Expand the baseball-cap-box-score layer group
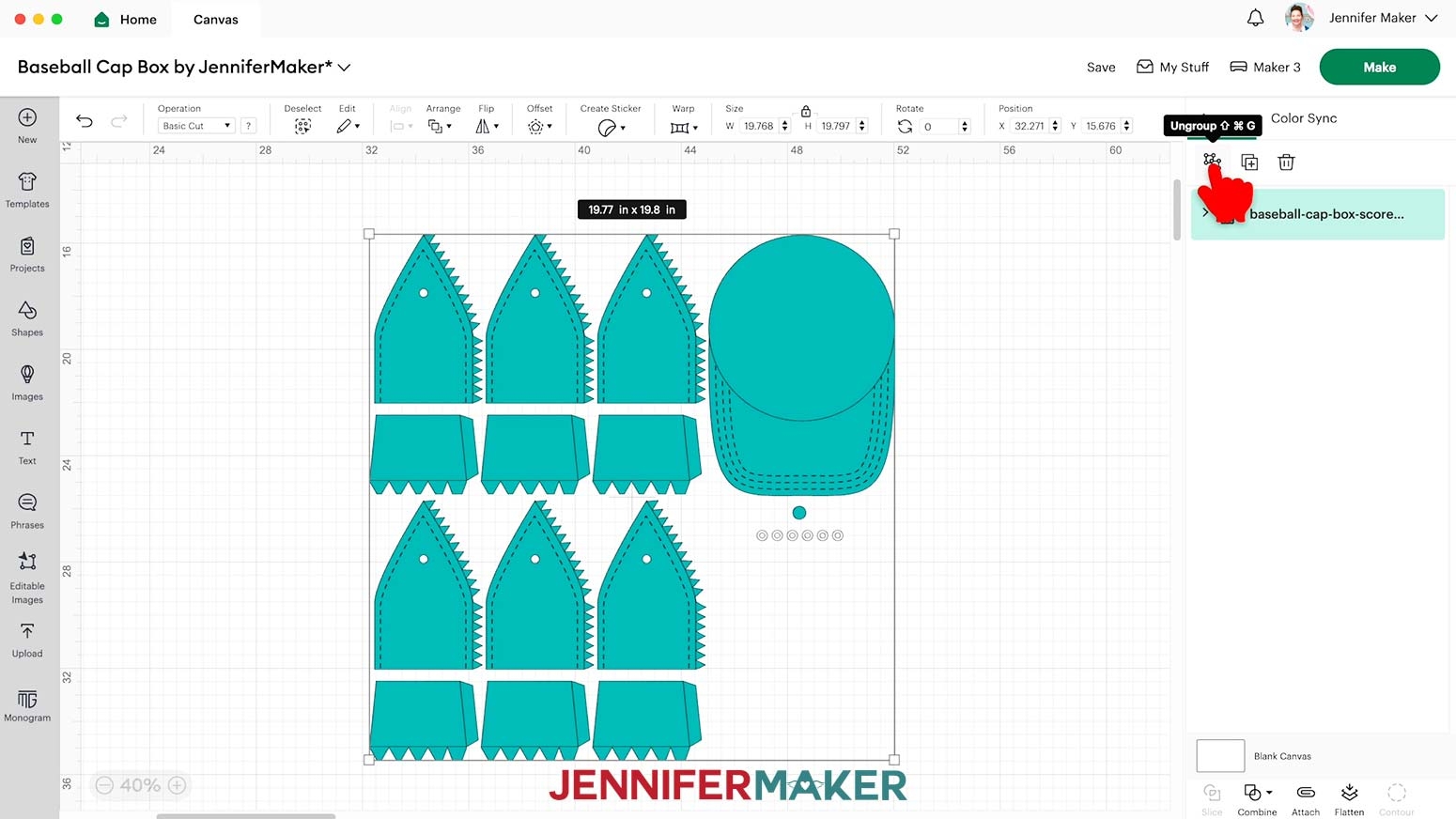The width and height of the screenshot is (1456, 819). click(1205, 213)
